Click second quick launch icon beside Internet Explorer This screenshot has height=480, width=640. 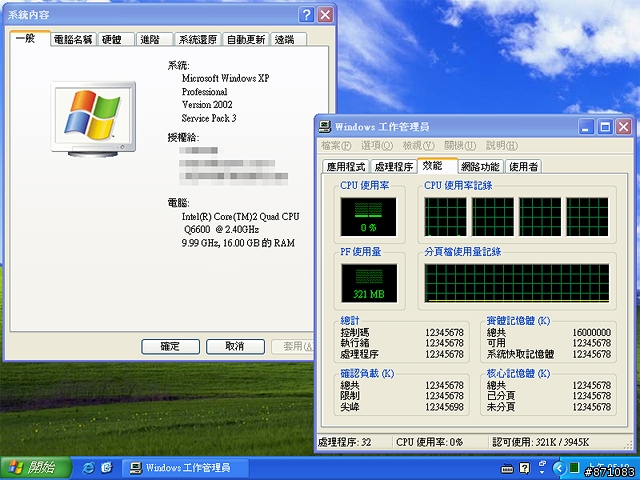pyautogui.click(x=107, y=468)
